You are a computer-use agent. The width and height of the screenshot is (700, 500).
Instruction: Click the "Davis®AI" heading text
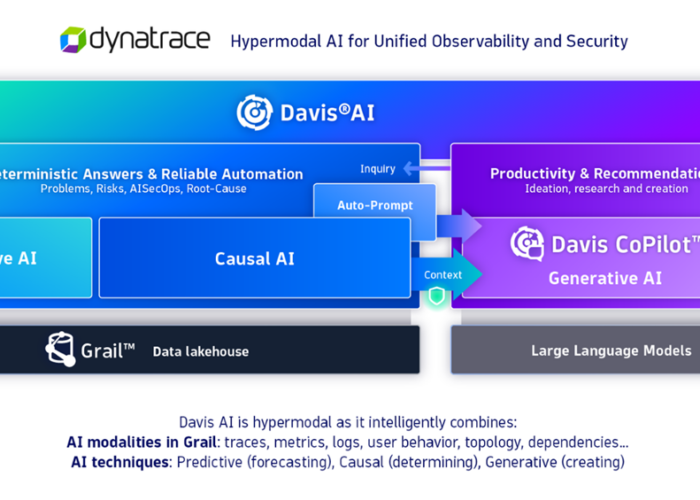coord(327,112)
